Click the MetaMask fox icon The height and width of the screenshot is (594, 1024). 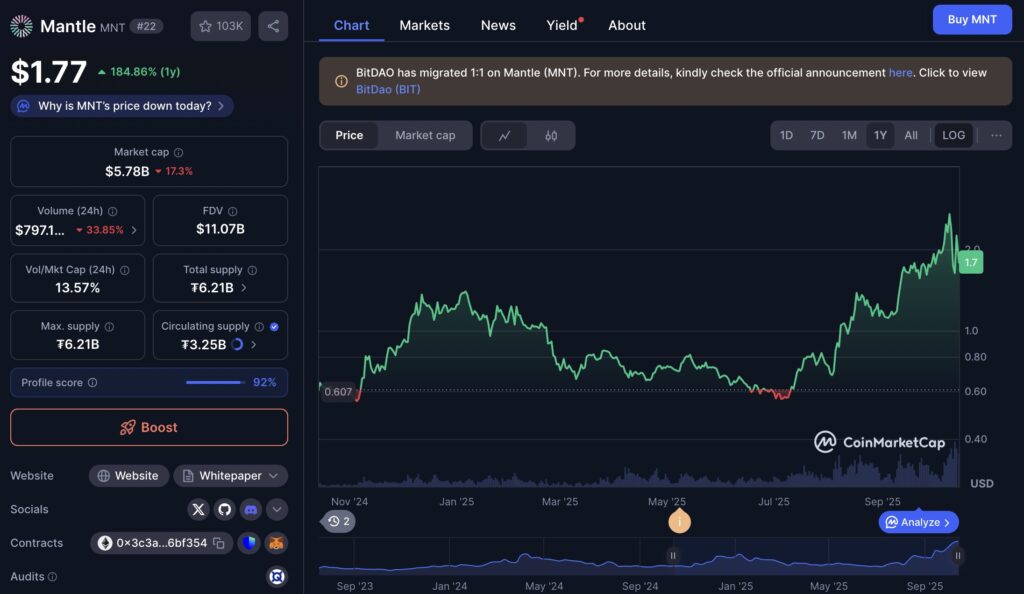(x=276, y=543)
